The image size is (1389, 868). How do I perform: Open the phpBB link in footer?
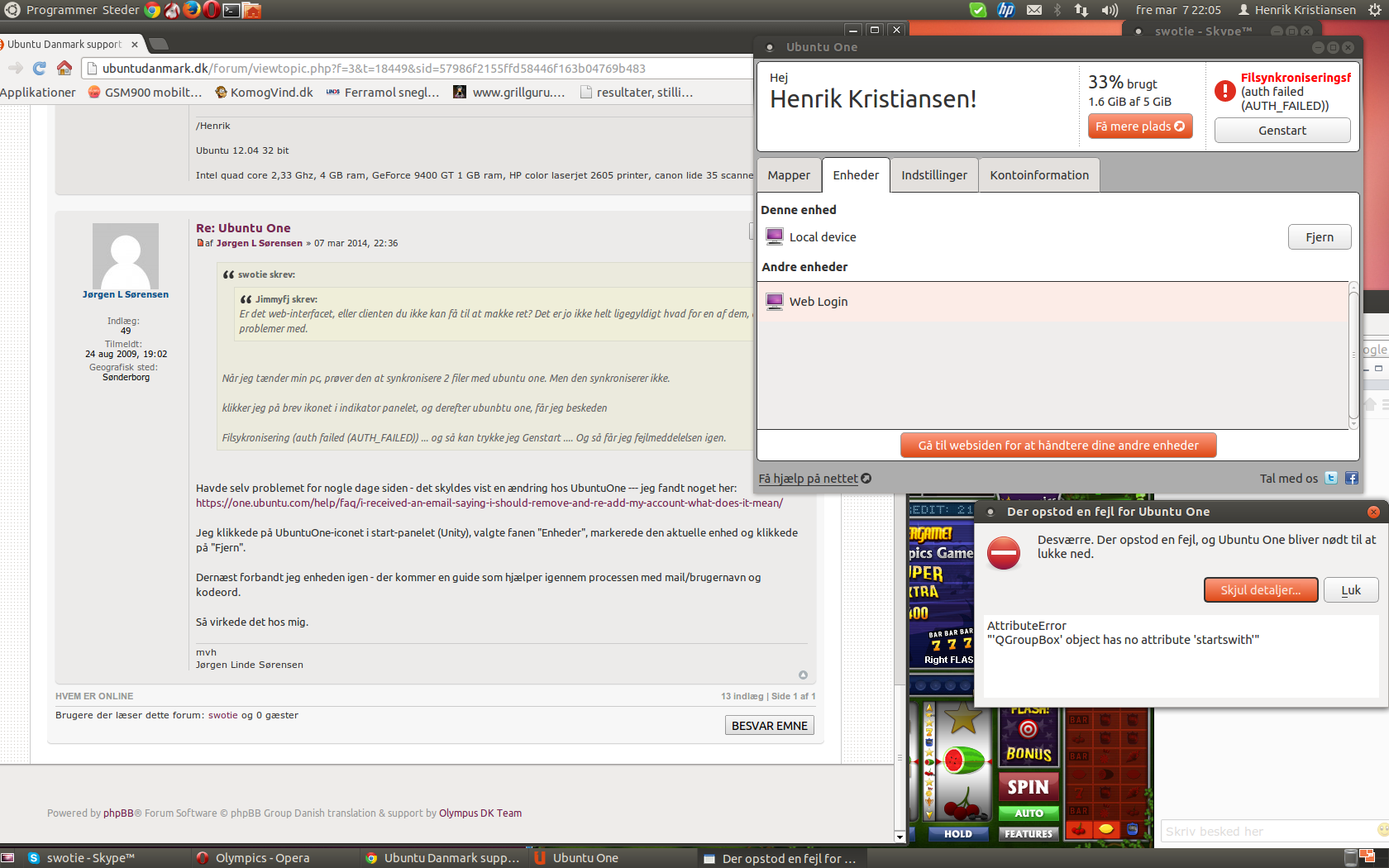click(x=118, y=813)
